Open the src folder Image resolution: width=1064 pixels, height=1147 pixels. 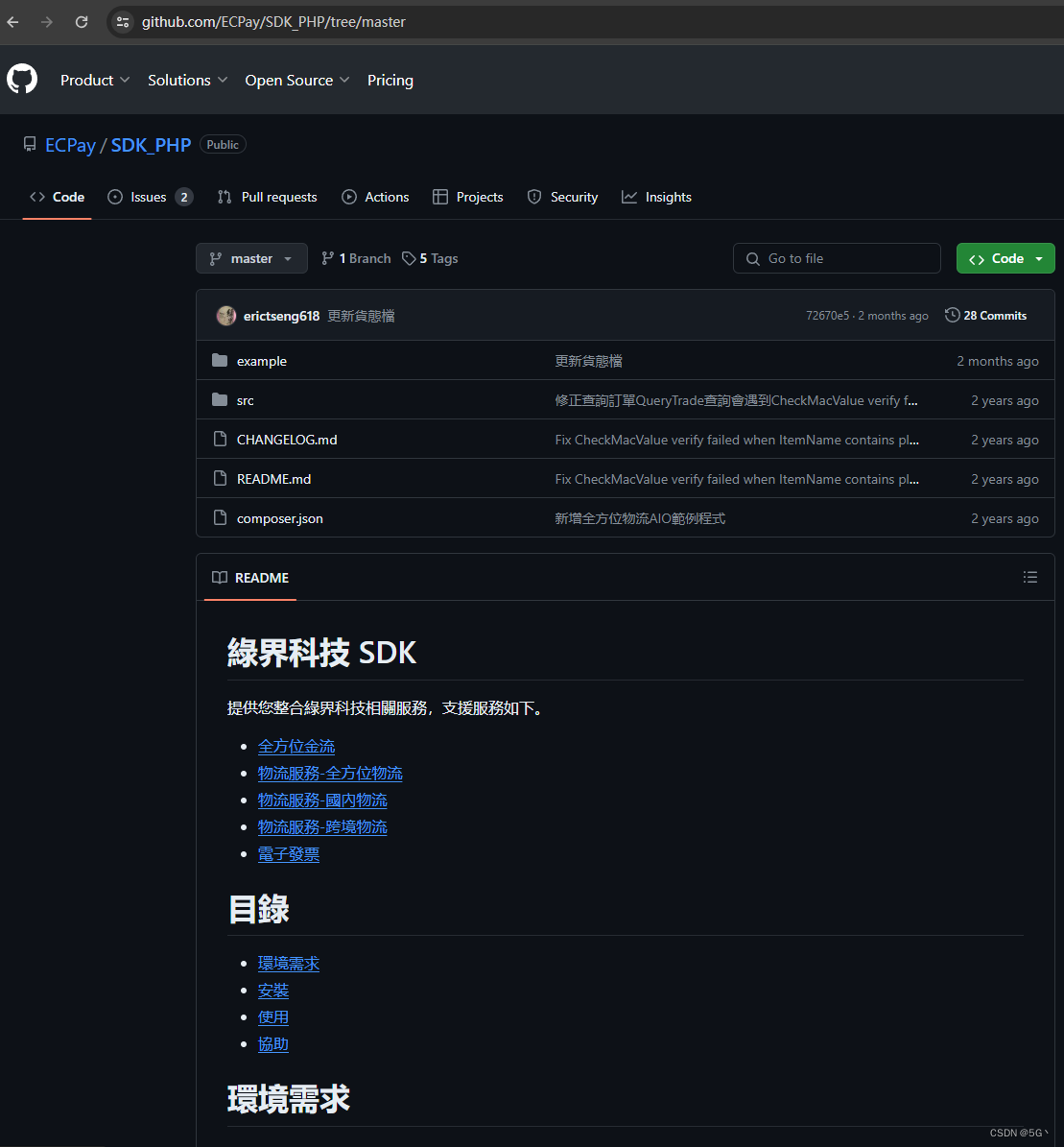pyautogui.click(x=245, y=401)
